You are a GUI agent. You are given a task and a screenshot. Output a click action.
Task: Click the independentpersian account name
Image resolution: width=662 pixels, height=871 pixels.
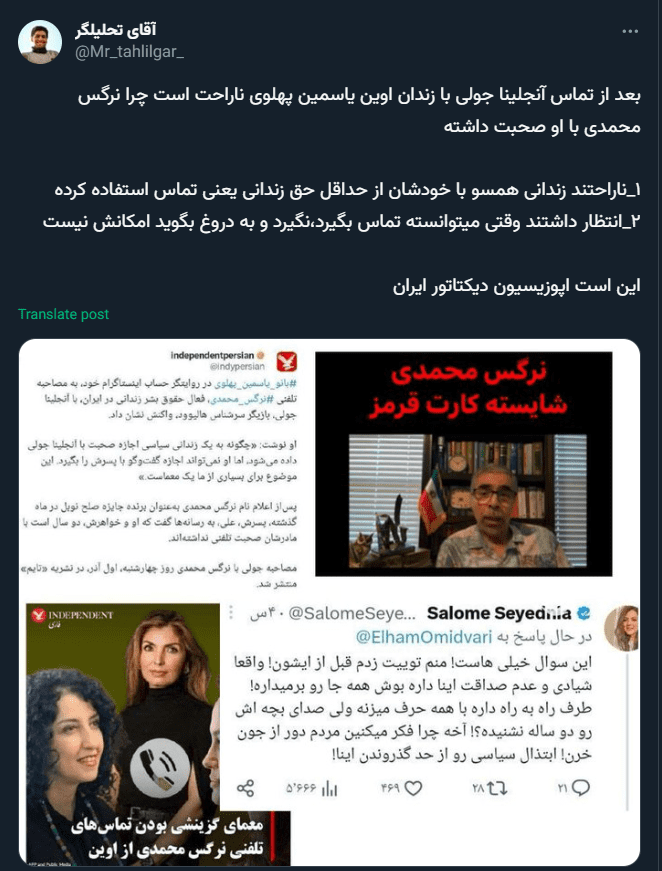click(x=212, y=356)
